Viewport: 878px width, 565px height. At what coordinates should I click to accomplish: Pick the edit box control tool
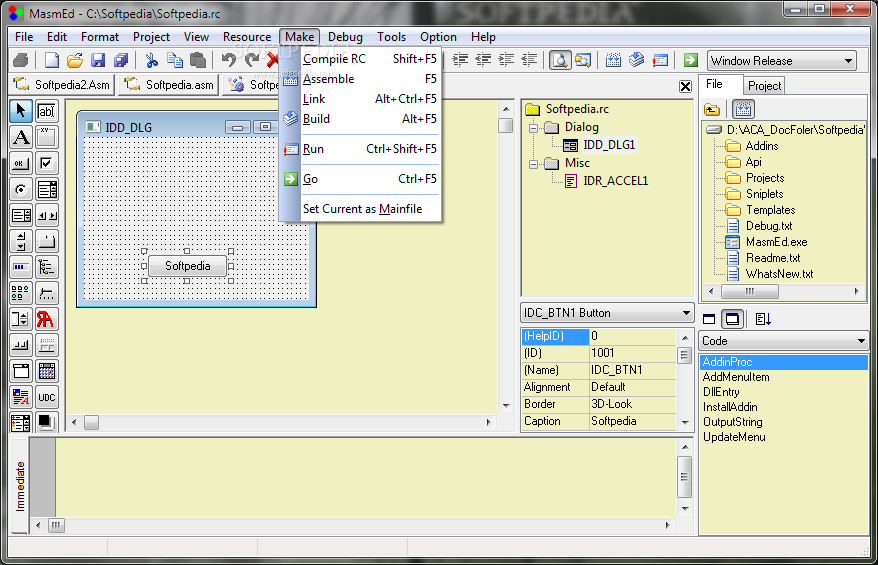pyautogui.click(x=46, y=111)
